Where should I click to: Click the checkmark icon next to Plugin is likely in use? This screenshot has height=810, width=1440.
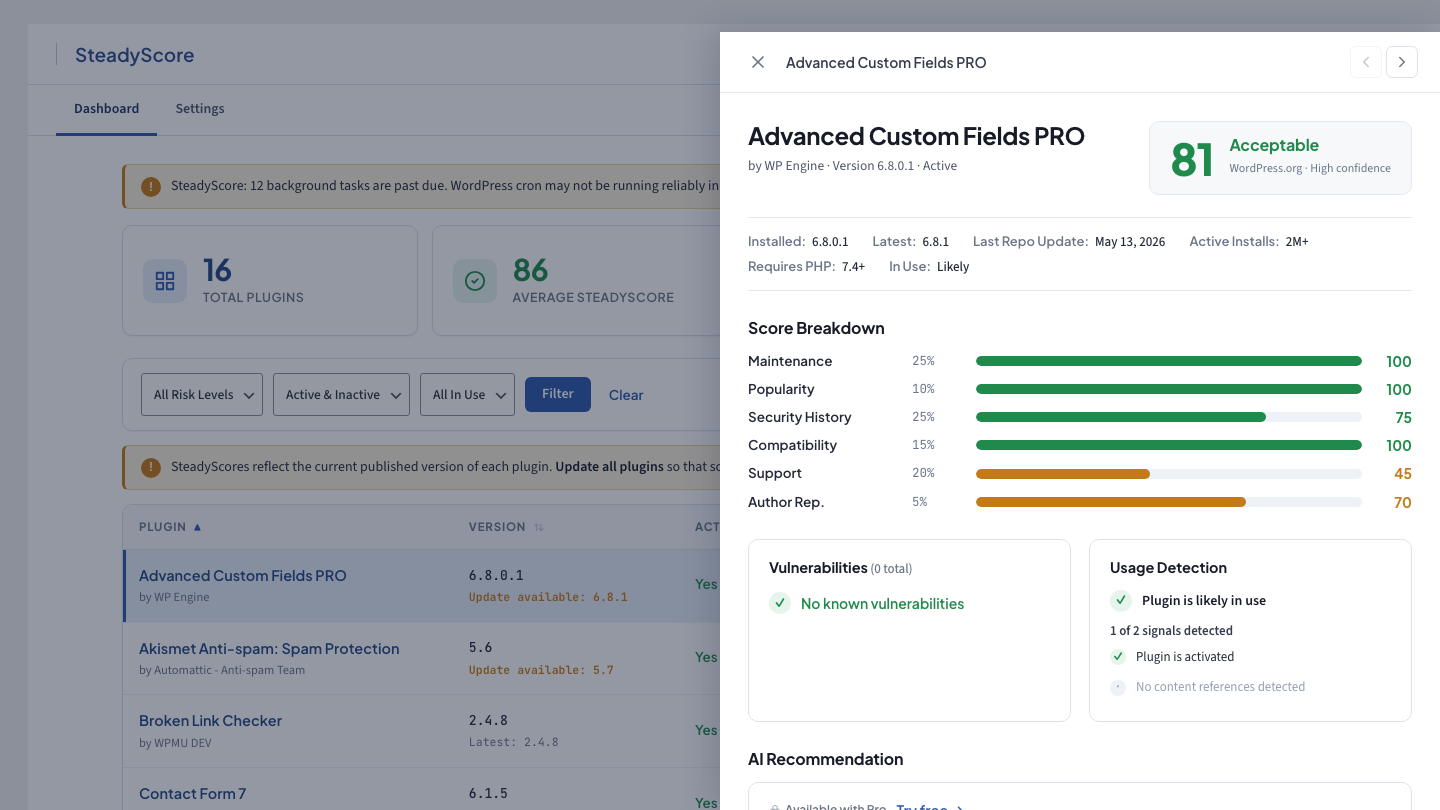pos(1121,600)
